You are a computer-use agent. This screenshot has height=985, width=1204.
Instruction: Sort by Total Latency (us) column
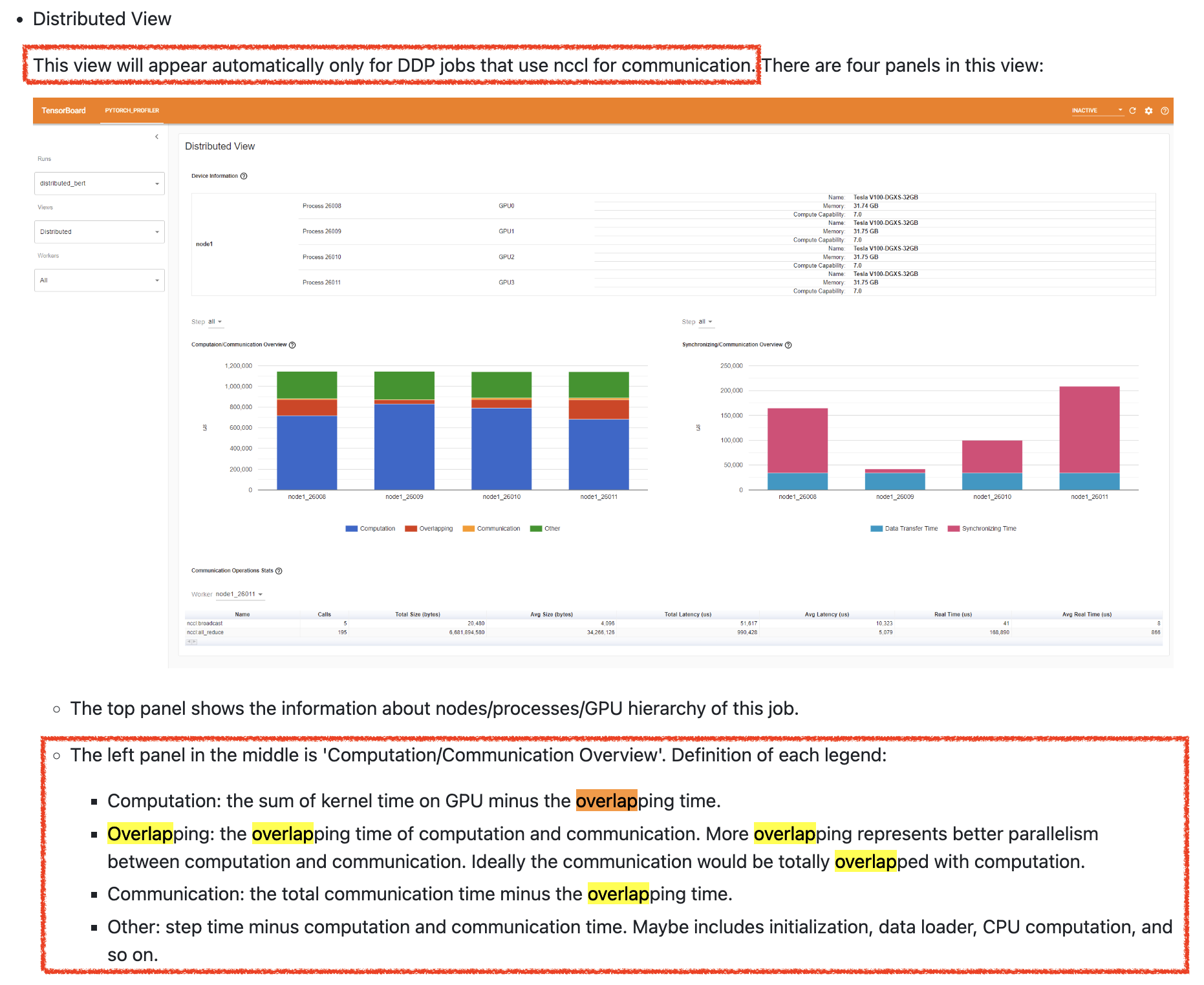pyautogui.click(x=688, y=615)
